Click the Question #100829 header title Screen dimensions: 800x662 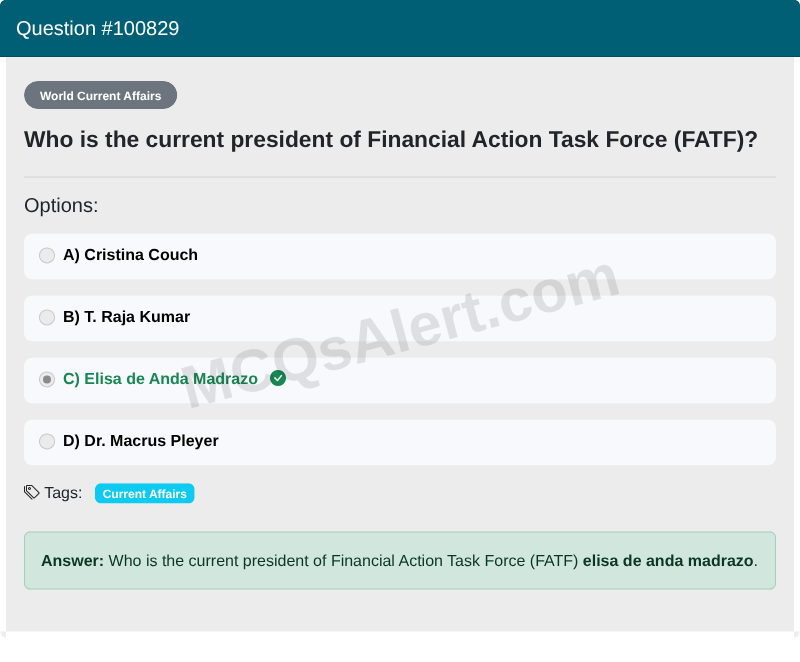point(98,28)
